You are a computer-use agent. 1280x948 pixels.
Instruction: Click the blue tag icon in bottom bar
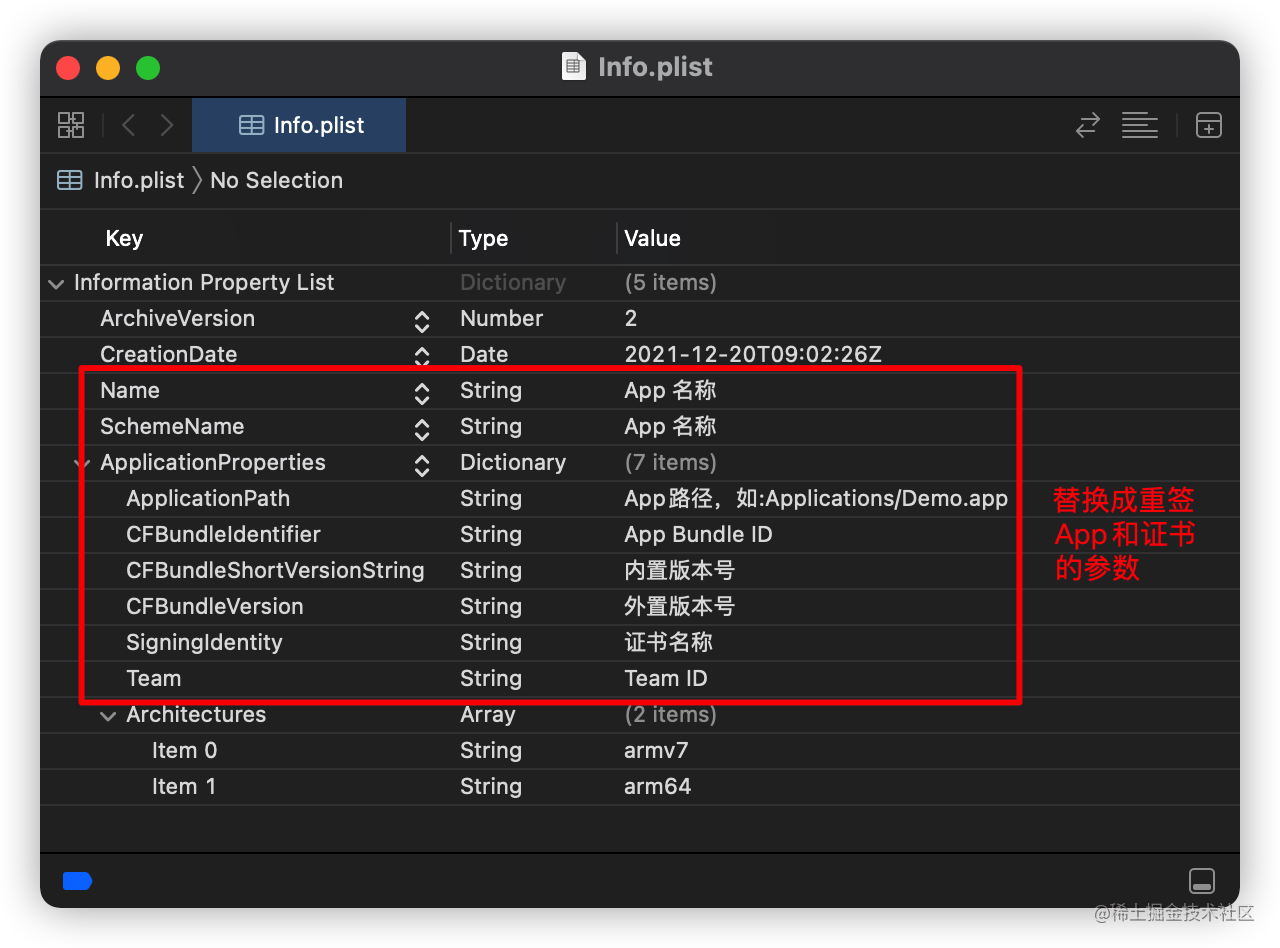[x=77, y=881]
